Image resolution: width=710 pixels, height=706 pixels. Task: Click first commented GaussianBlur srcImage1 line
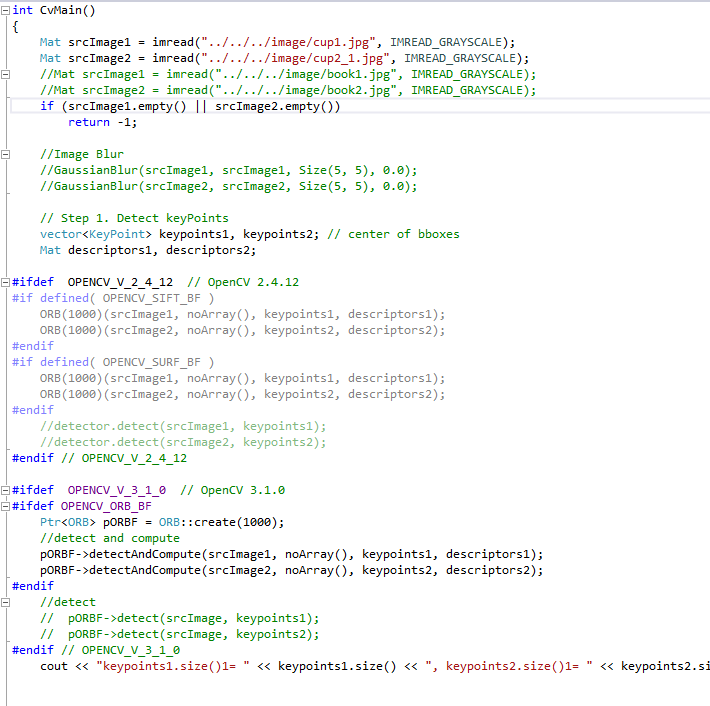pyautogui.click(x=229, y=171)
